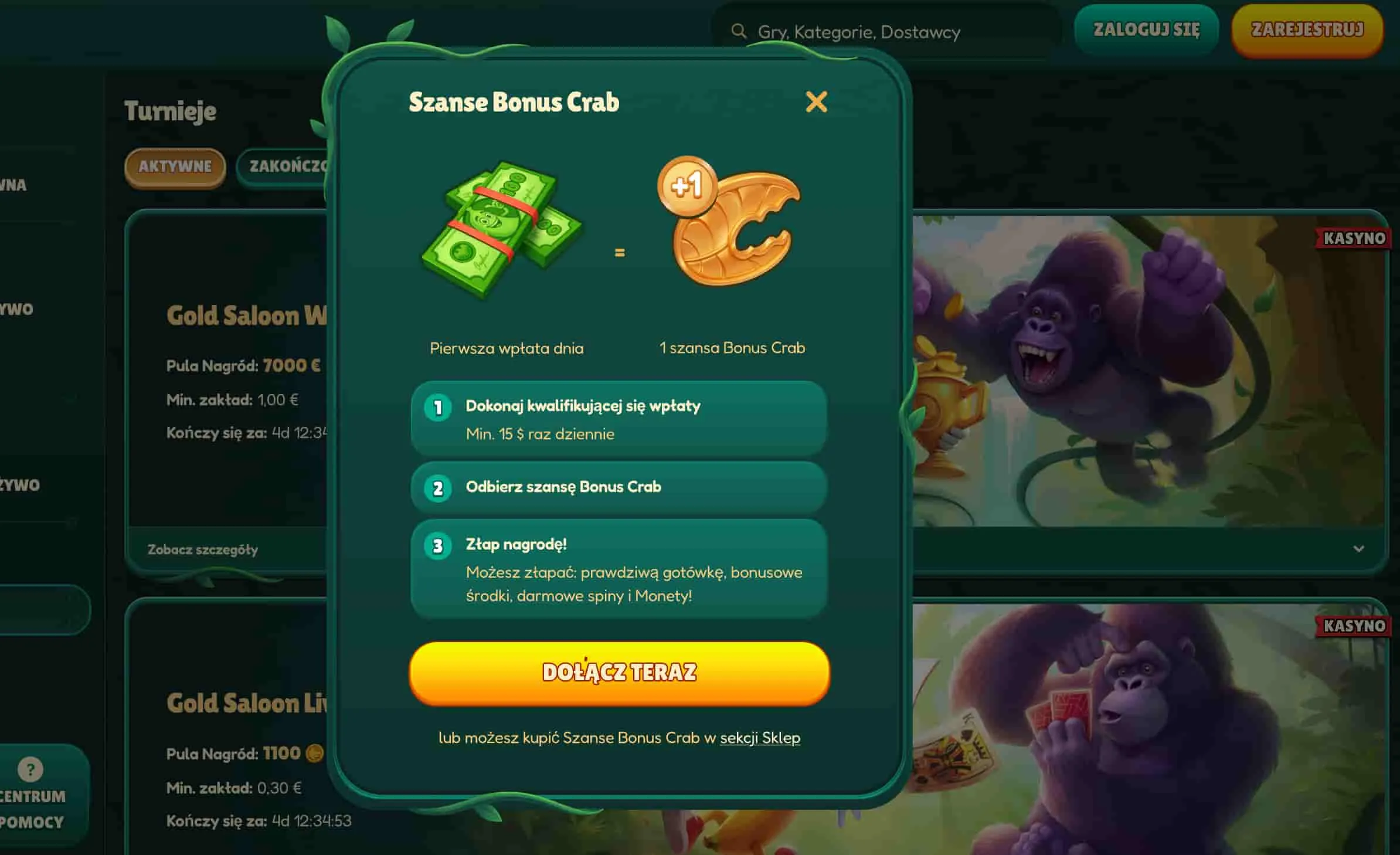The height and width of the screenshot is (855, 1400).
Task: Click the Zarejestruj button
Action: point(1307,29)
